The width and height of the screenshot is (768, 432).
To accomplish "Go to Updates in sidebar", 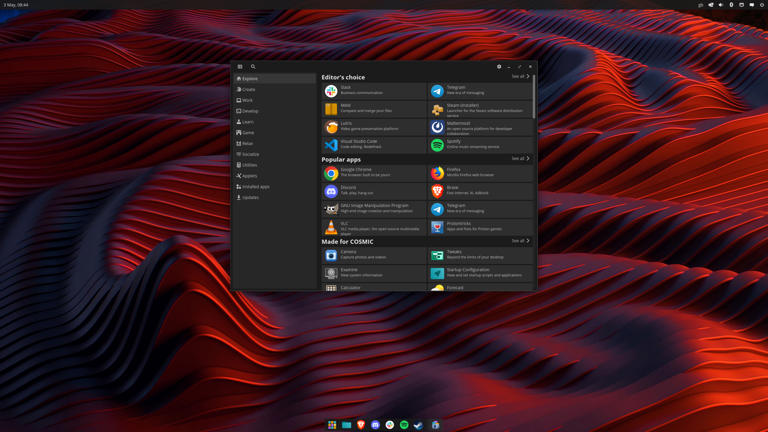I will point(274,197).
